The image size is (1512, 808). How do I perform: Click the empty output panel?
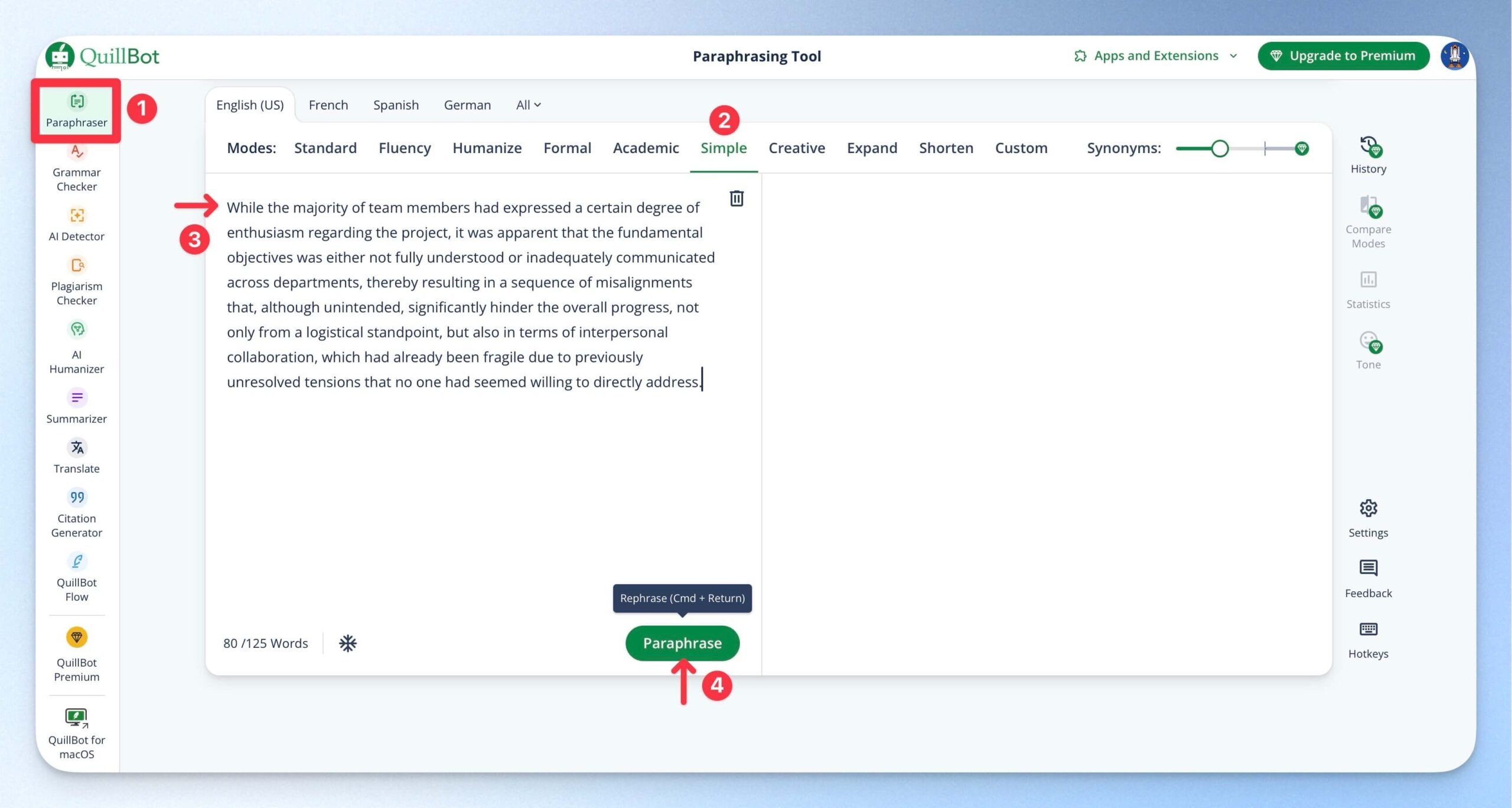(x=1047, y=424)
